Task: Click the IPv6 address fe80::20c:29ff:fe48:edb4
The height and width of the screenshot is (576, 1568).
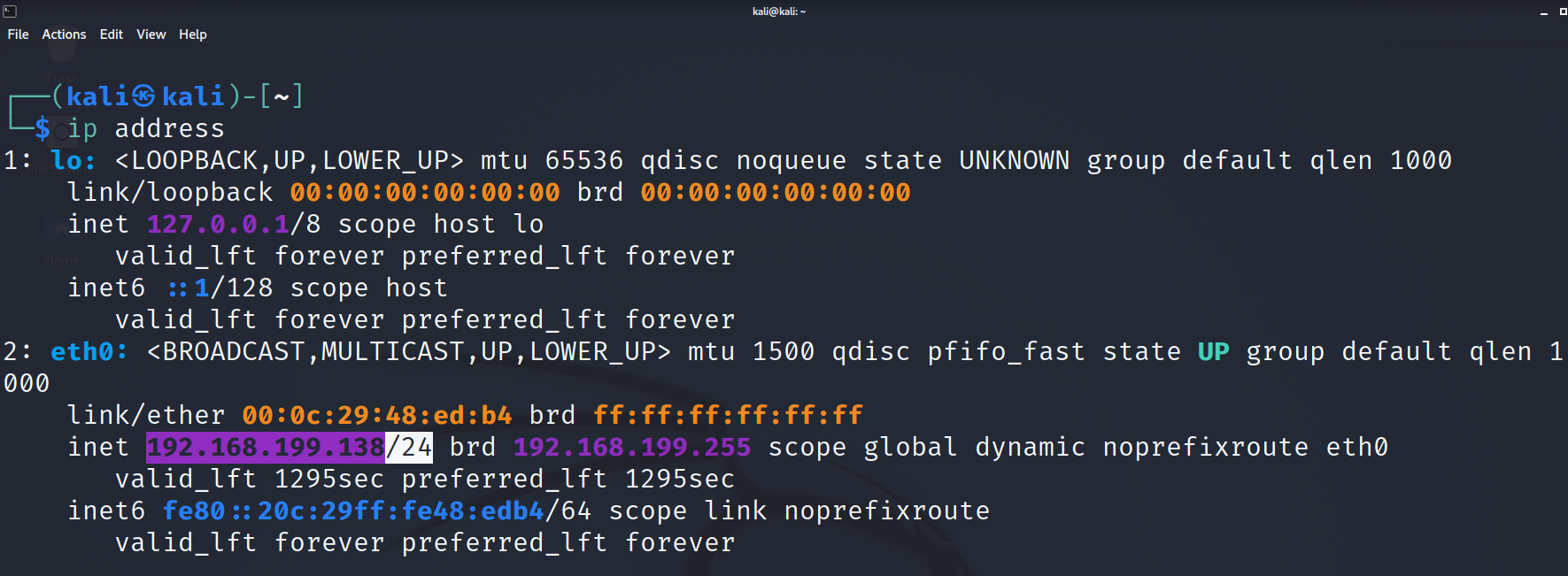Action: click(353, 511)
